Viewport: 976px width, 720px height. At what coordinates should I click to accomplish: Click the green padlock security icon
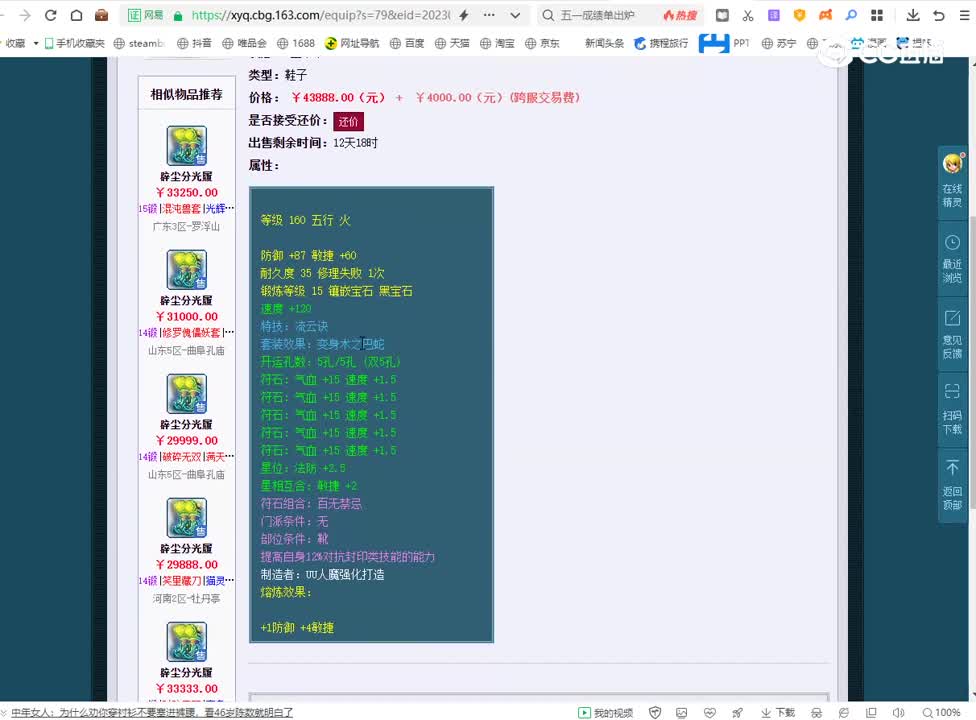click(x=178, y=16)
